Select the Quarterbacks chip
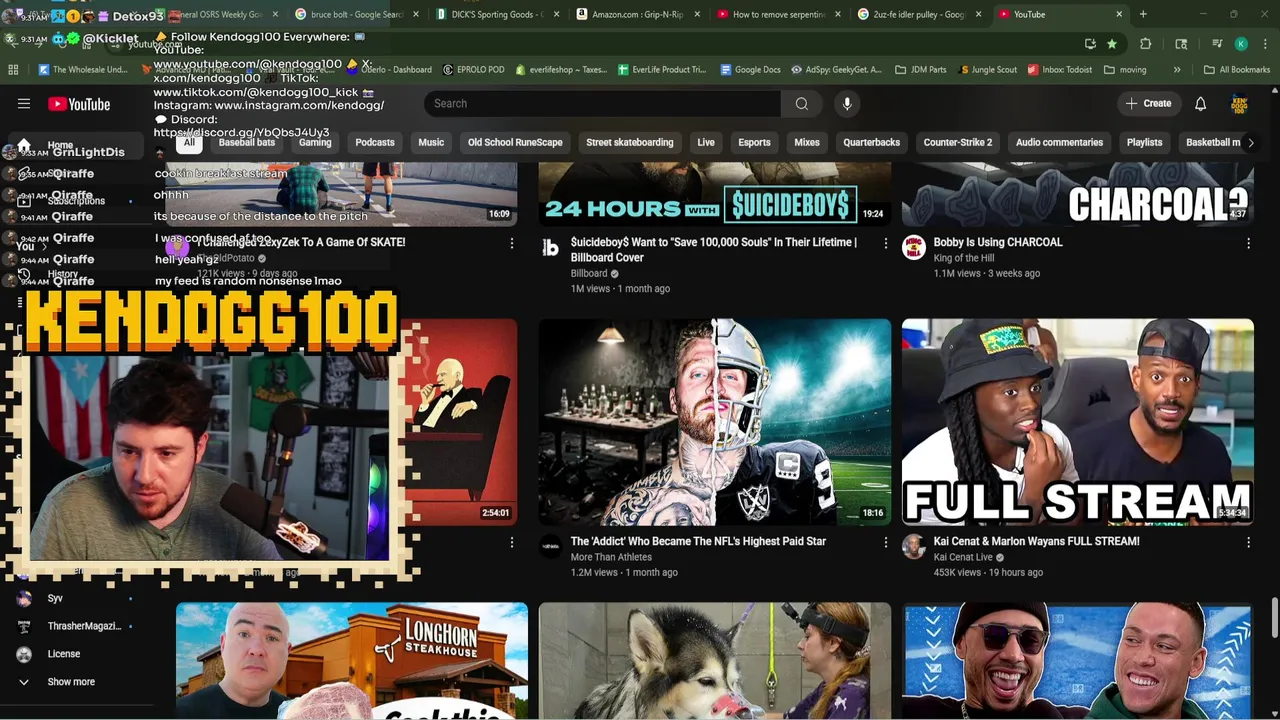Screen dimensions: 1280x720 [871, 143]
